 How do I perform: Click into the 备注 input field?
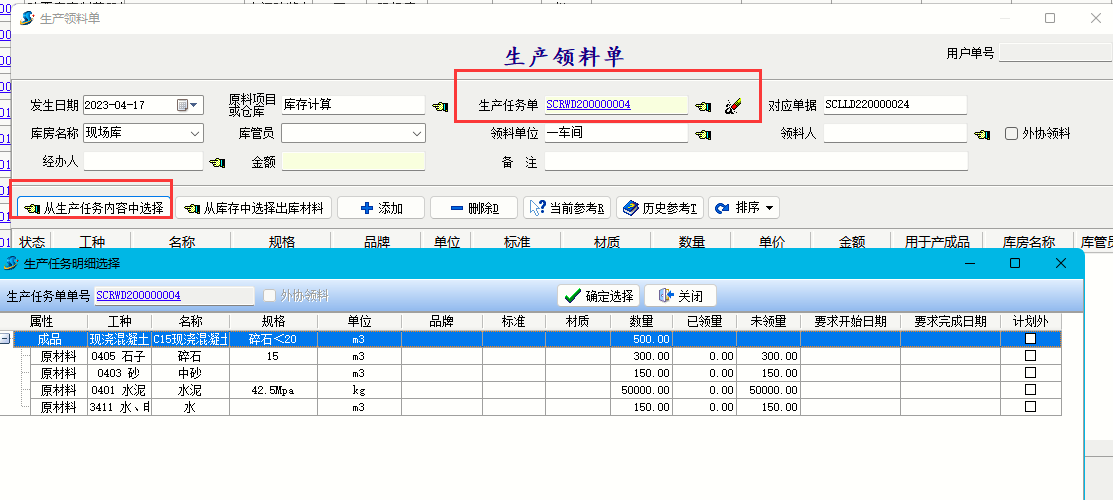pyautogui.click(x=755, y=162)
